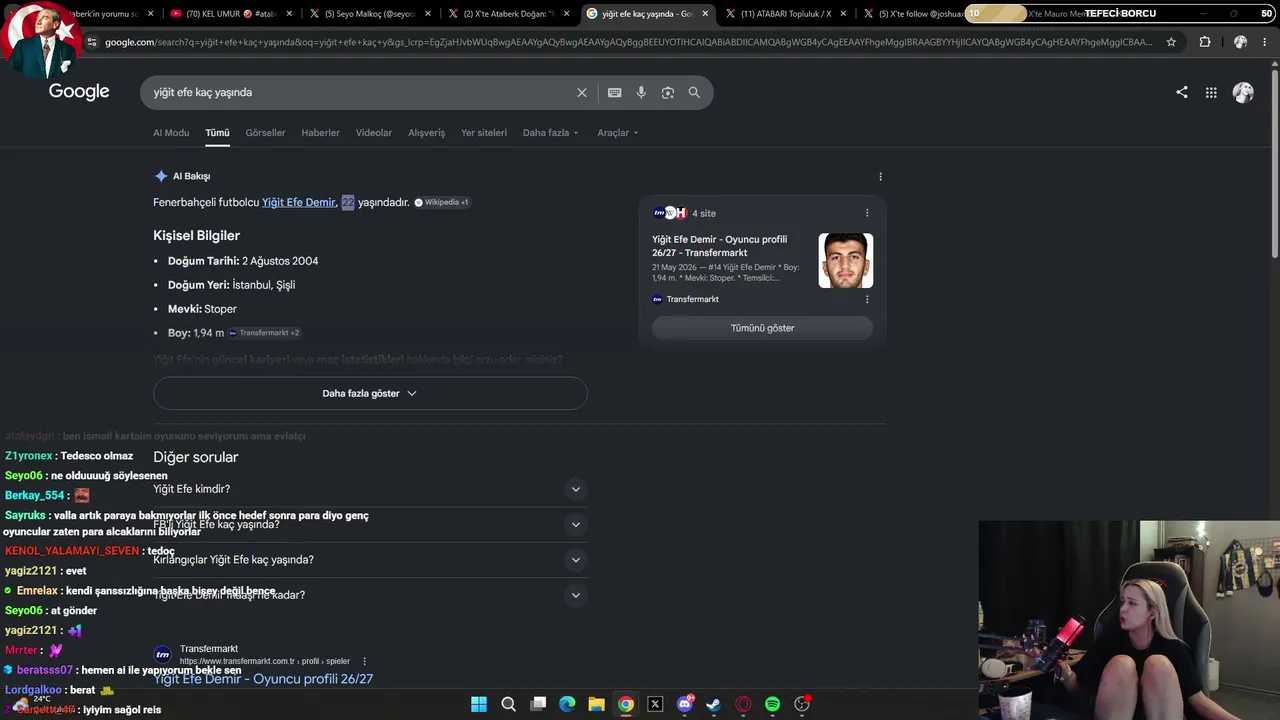Click the Yiğit Efe Demir player photo thumbnail

pos(845,260)
